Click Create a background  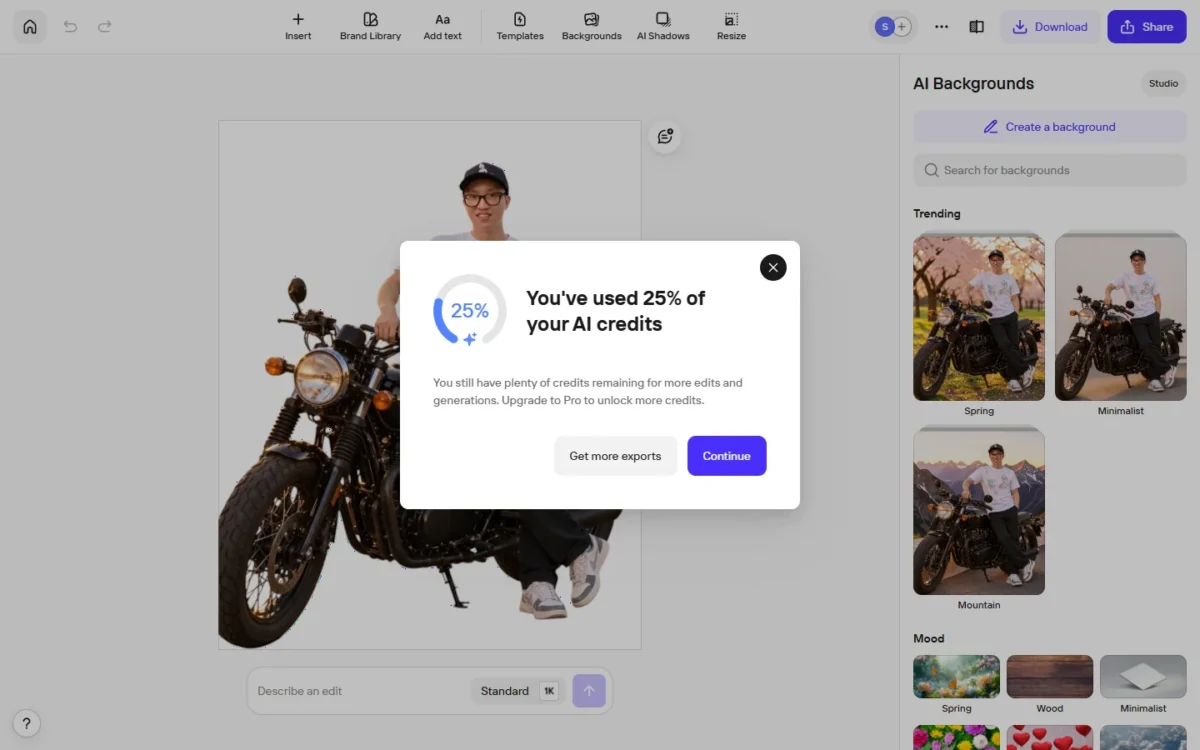[x=1049, y=127]
